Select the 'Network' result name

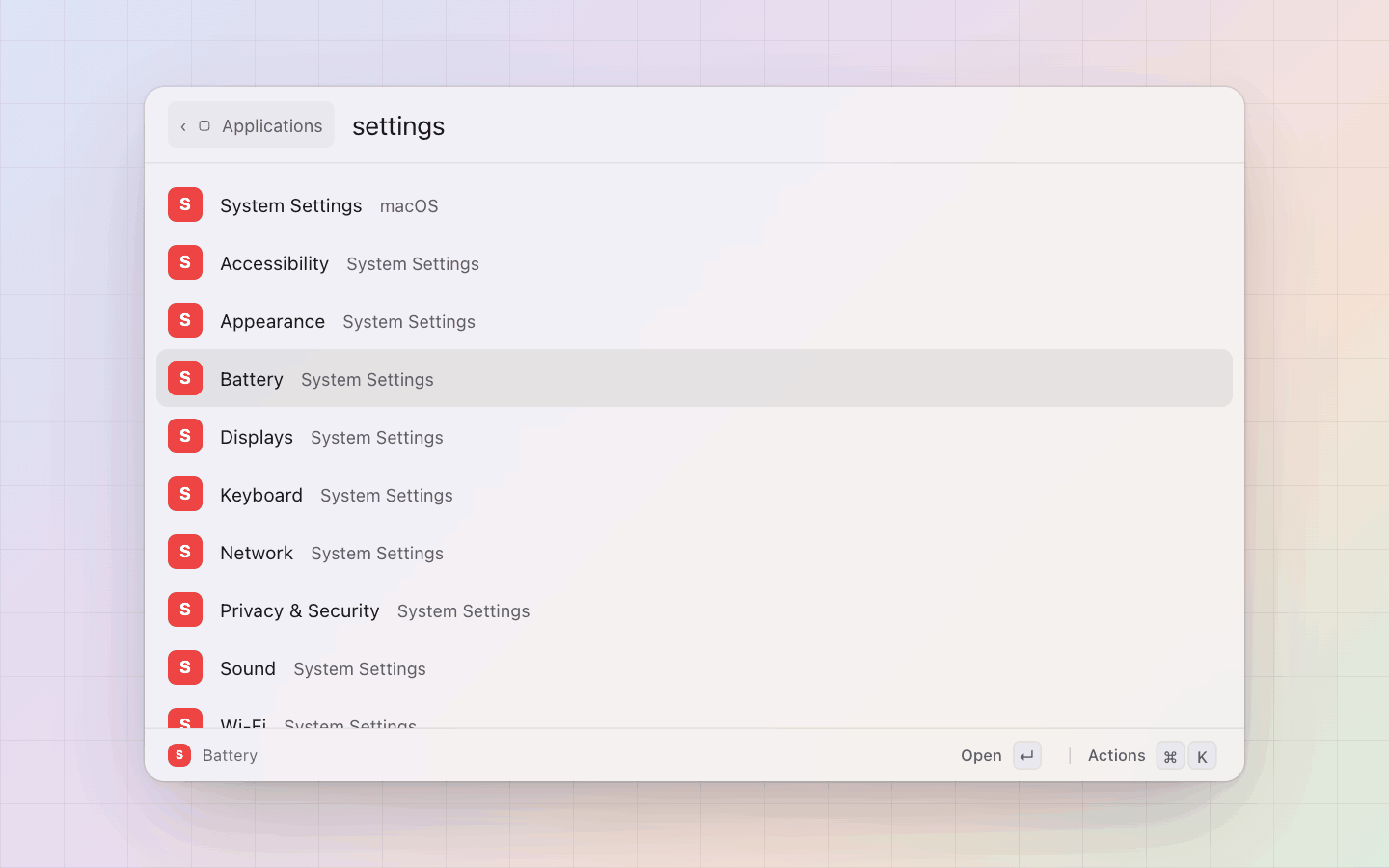[257, 553]
